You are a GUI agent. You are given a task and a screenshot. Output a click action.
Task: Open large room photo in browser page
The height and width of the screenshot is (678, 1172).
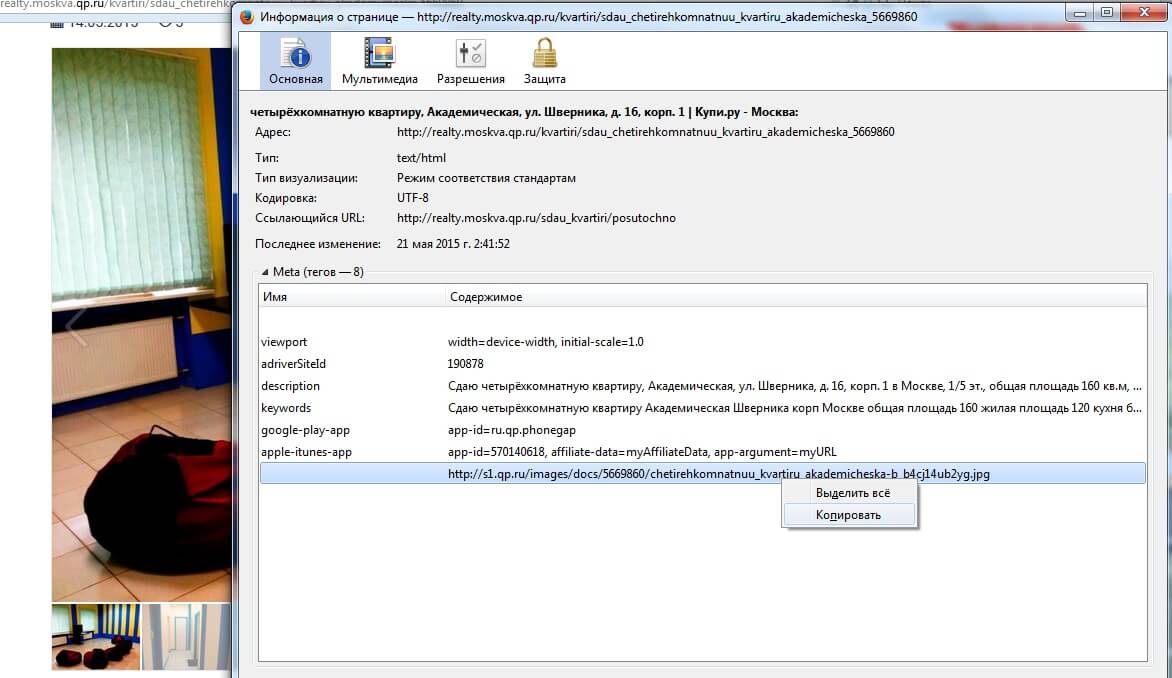141,324
